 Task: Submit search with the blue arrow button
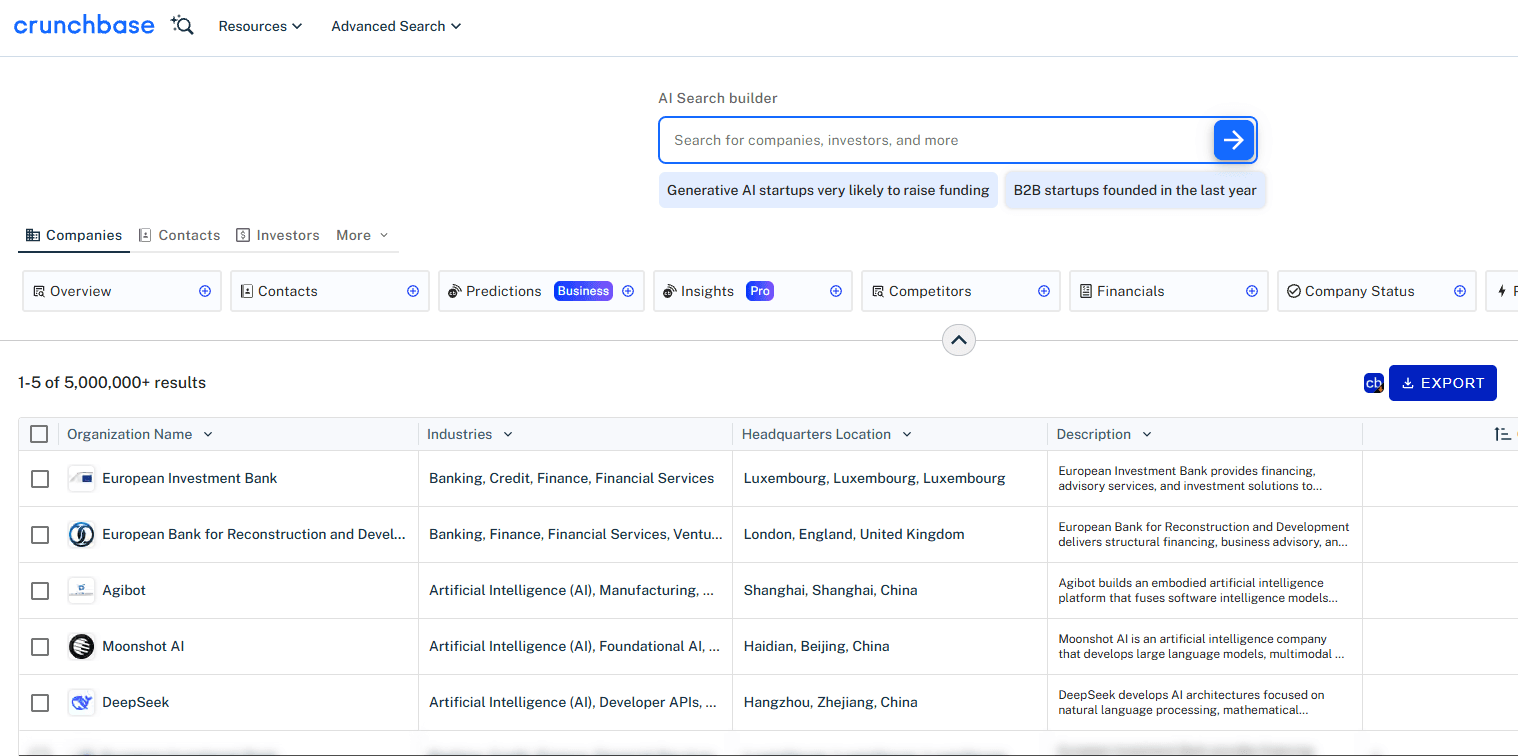tap(1234, 140)
